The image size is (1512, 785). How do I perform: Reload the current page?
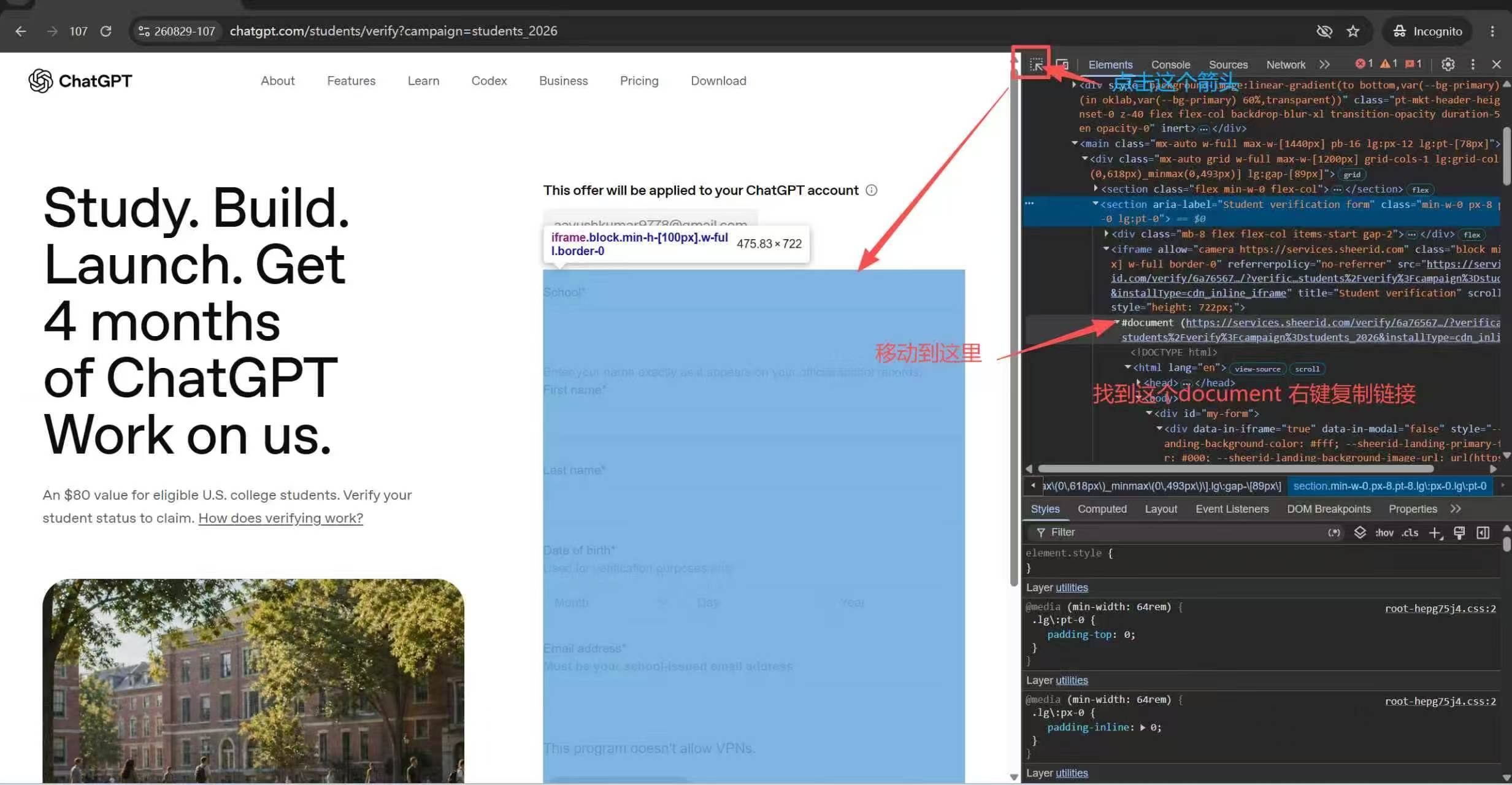106,31
